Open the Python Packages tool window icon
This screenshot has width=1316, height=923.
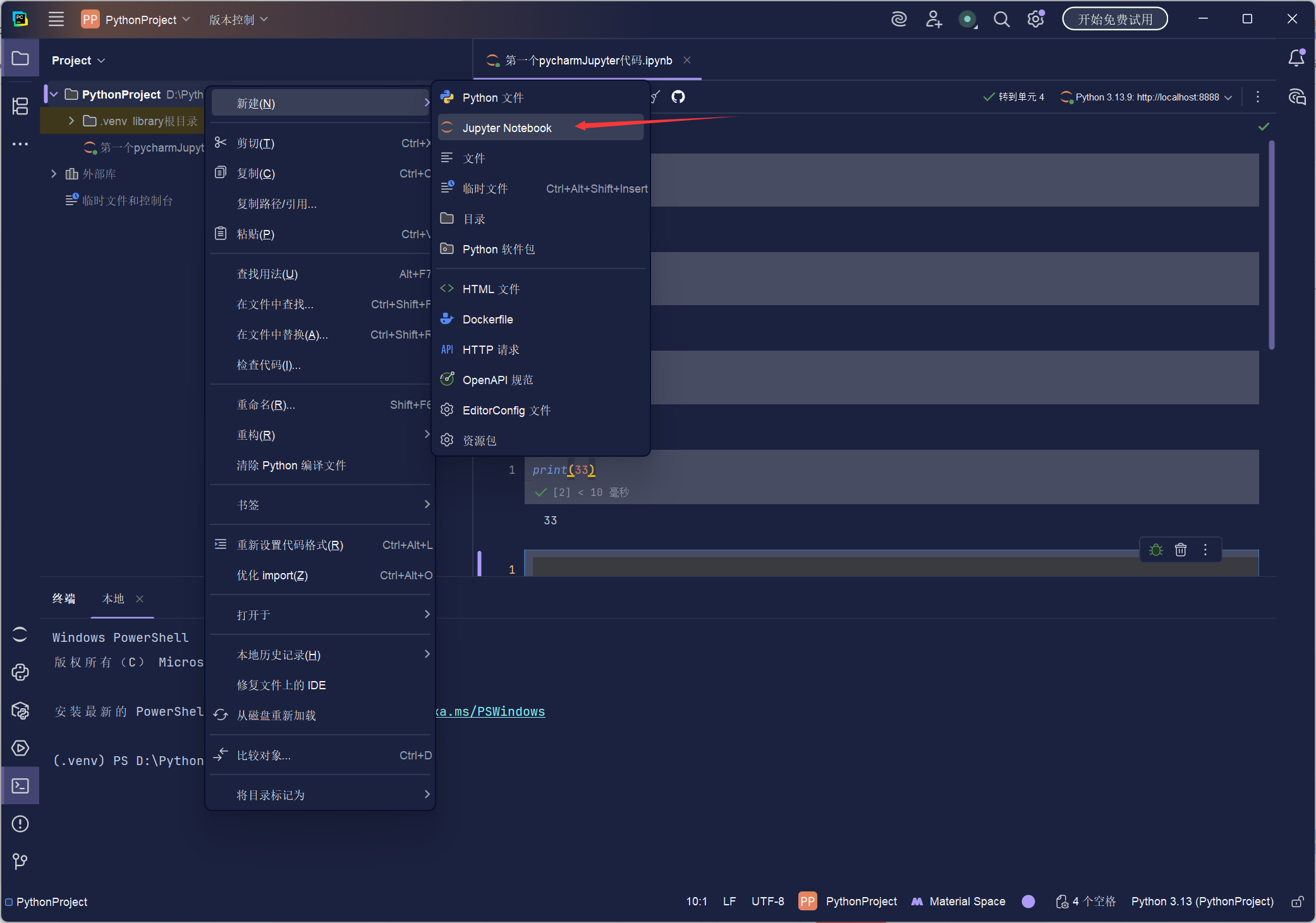pos(20,710)
